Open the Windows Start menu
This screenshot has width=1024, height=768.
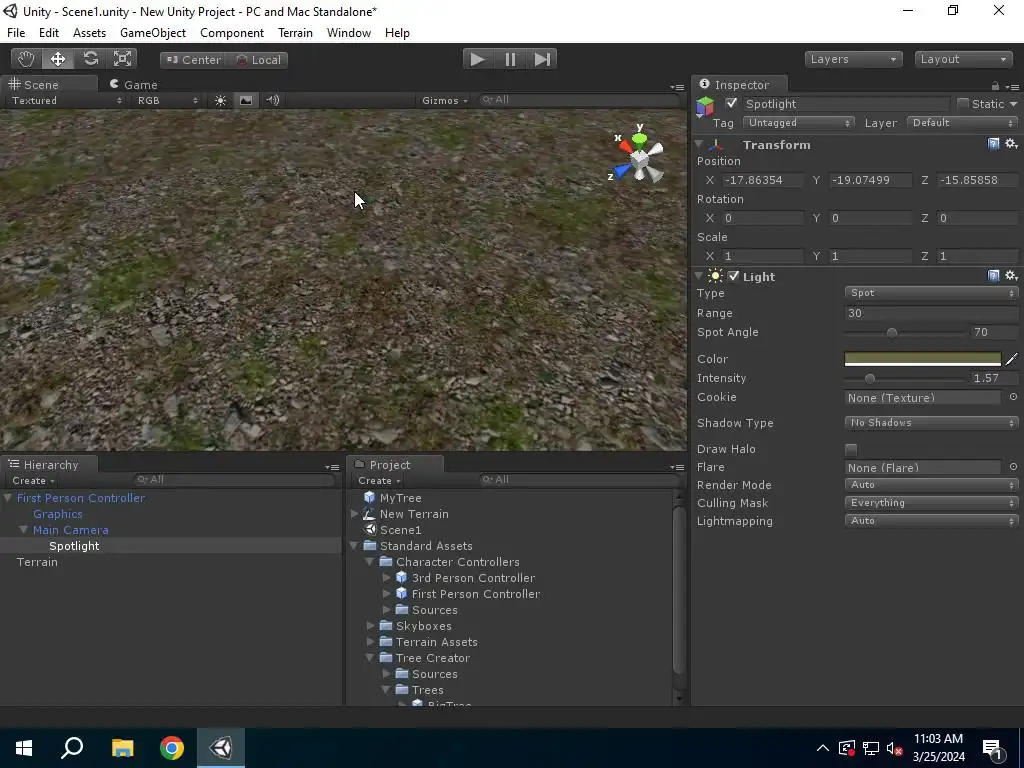tap(24, 748)
